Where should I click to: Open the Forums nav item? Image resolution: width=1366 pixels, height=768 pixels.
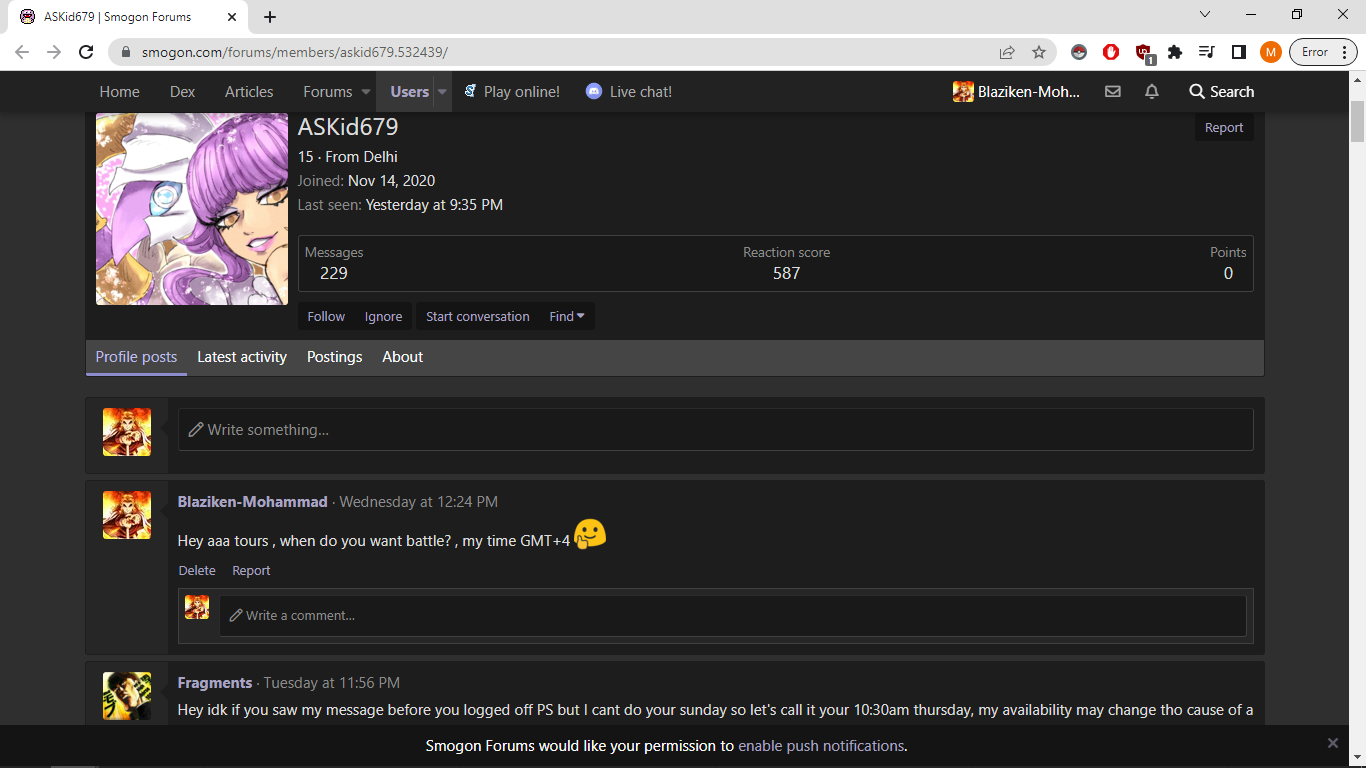coord(328,92)
